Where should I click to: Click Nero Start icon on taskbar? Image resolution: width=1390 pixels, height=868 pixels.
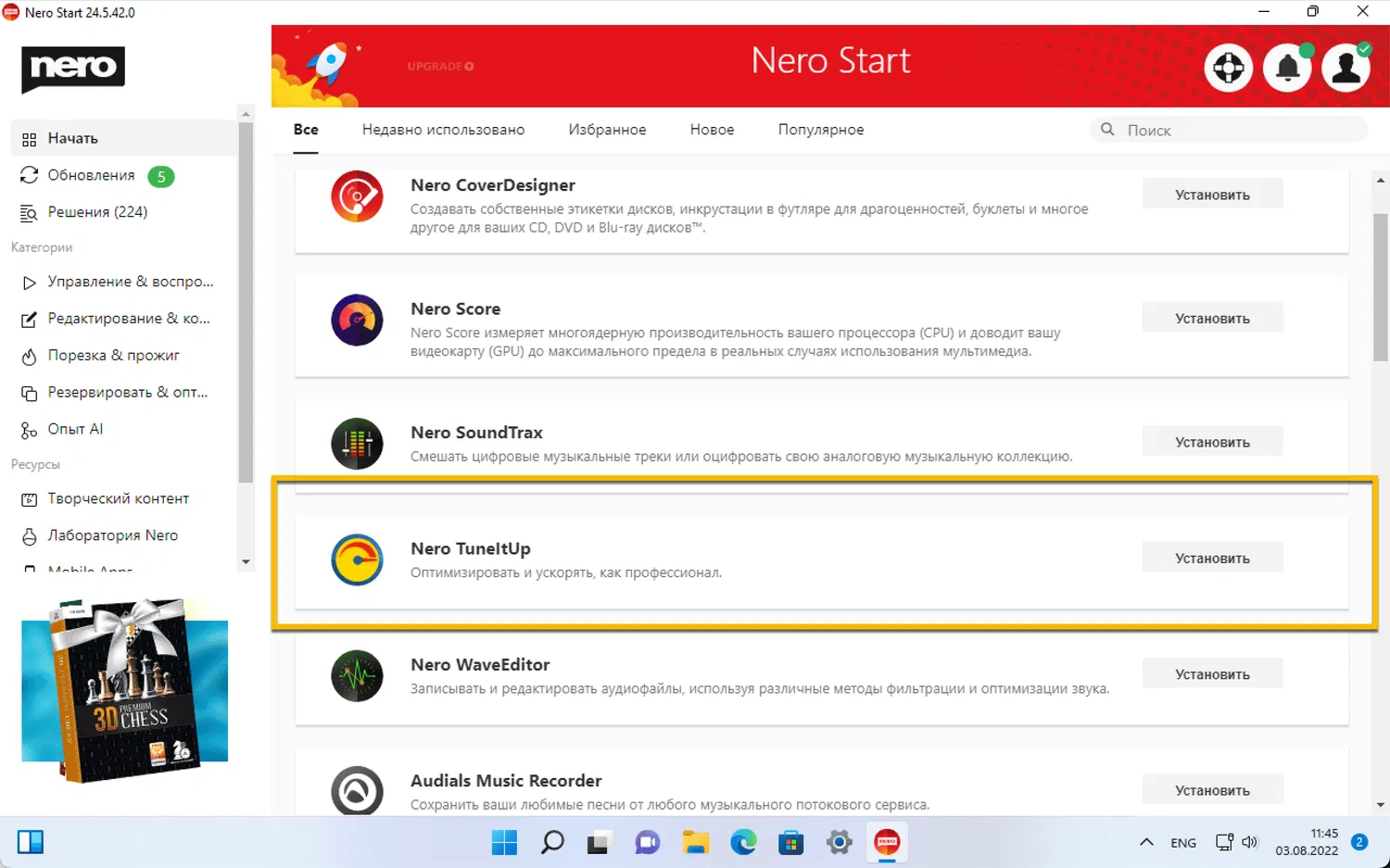click(x=887, y=843)
